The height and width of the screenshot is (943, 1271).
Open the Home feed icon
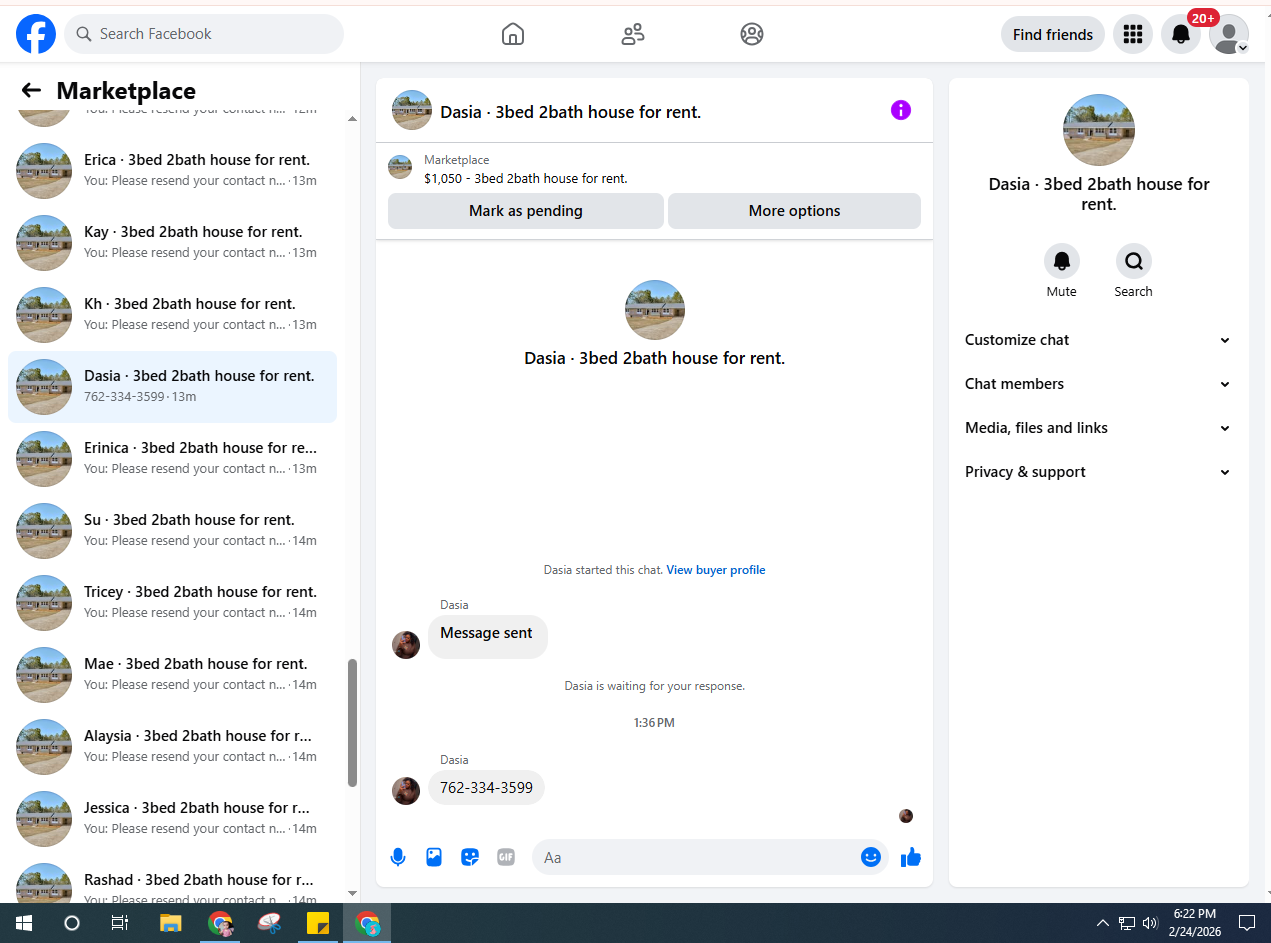[x=512, y=34]
